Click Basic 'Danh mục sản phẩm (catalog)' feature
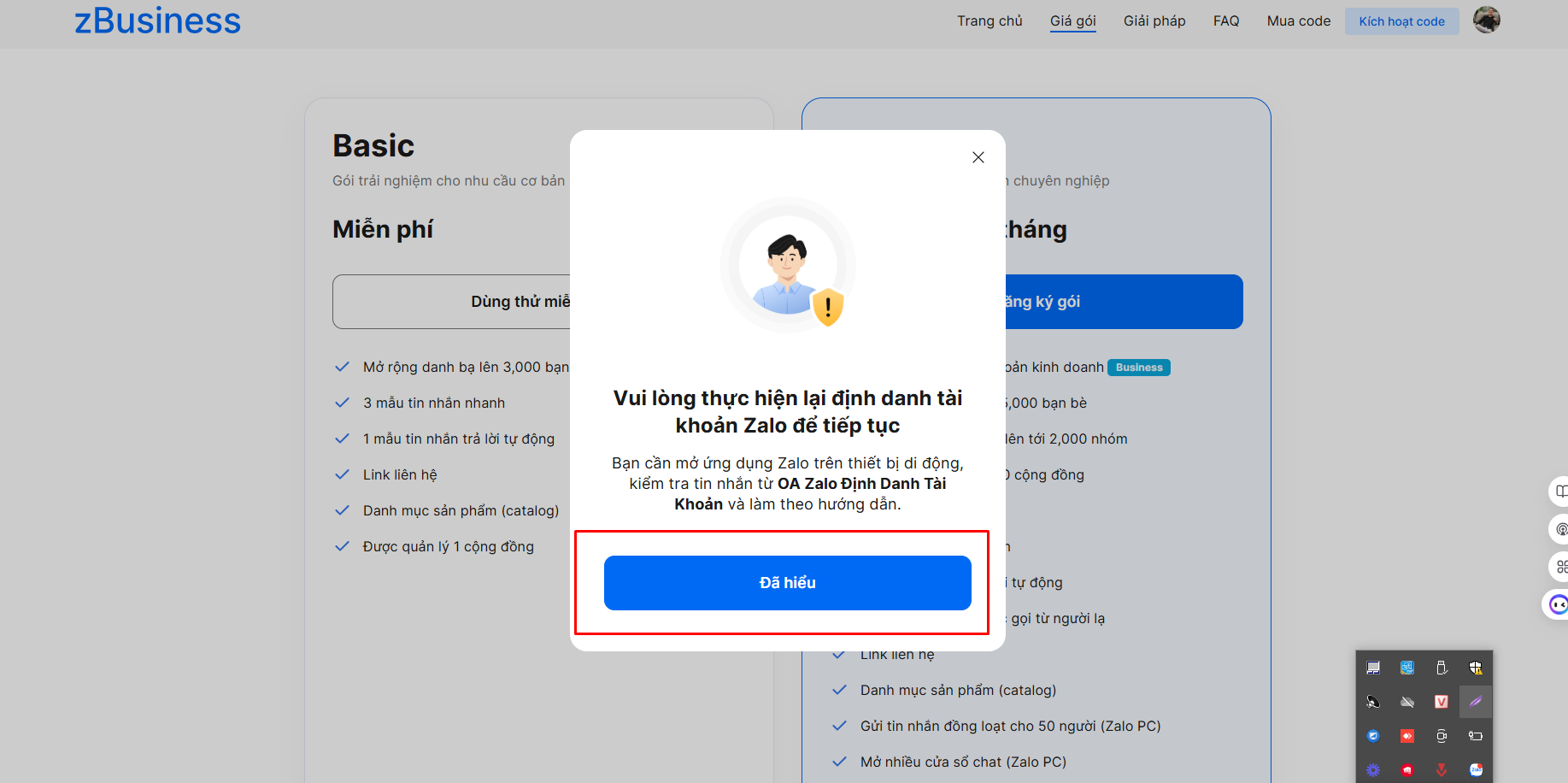 click(x=461, y=511)
